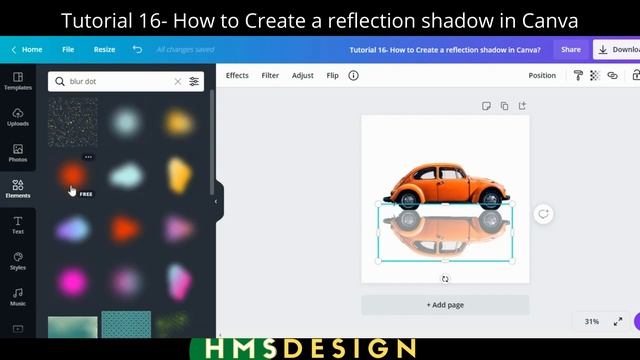Select the tall yellow blurred shape

[179, 176]
